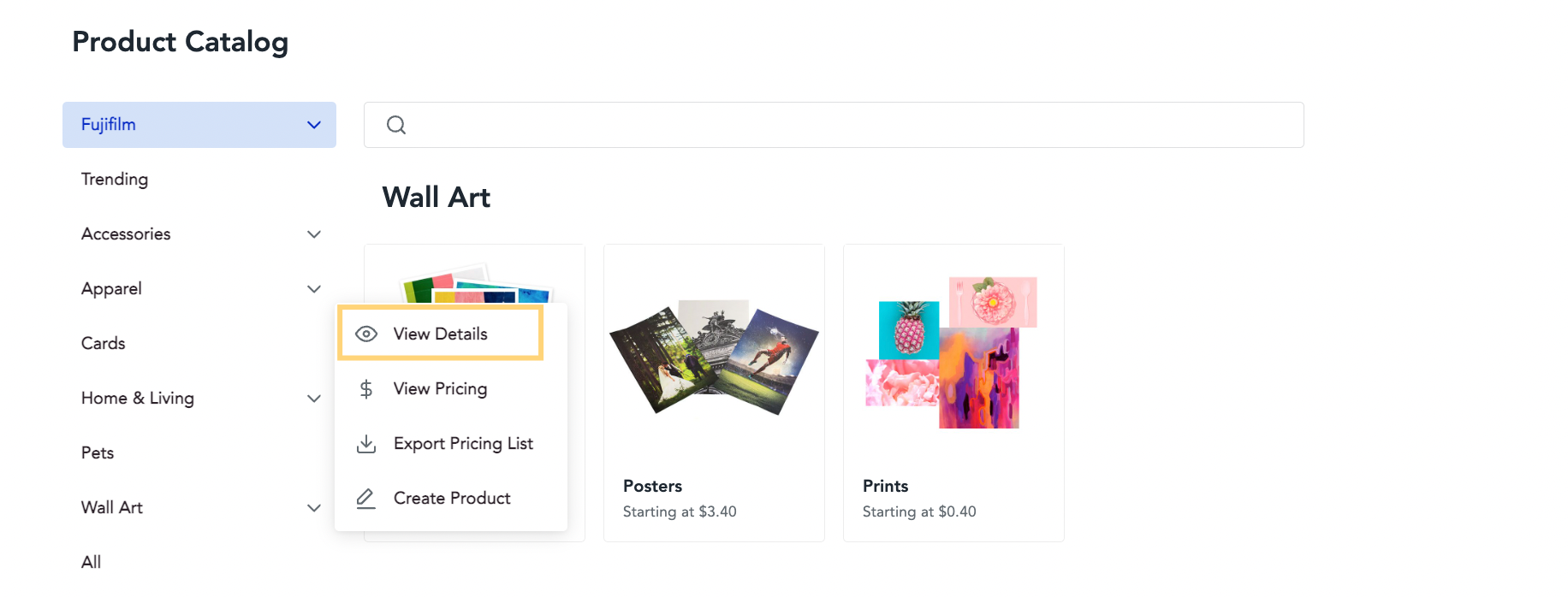Click the eye icon beside View Details
The width and height of the screenshot is (1568, 597).
(x=366, y=334)
